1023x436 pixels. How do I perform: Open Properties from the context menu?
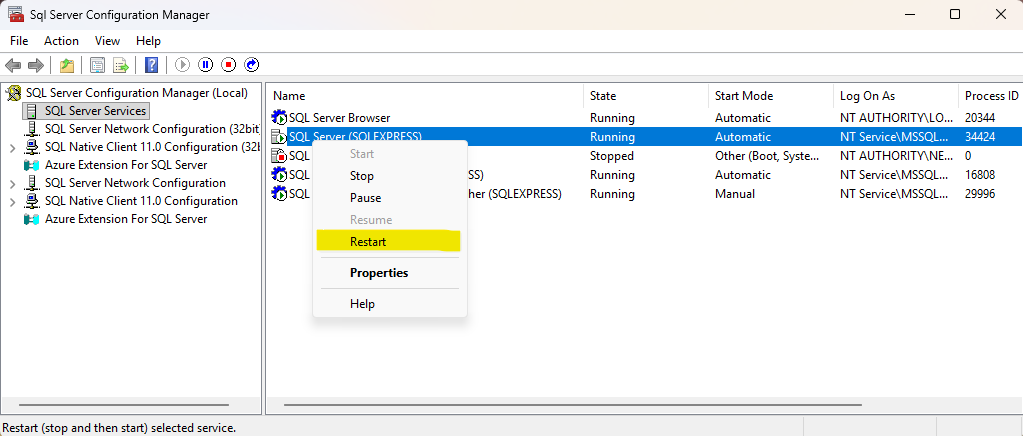coord(379,273)
